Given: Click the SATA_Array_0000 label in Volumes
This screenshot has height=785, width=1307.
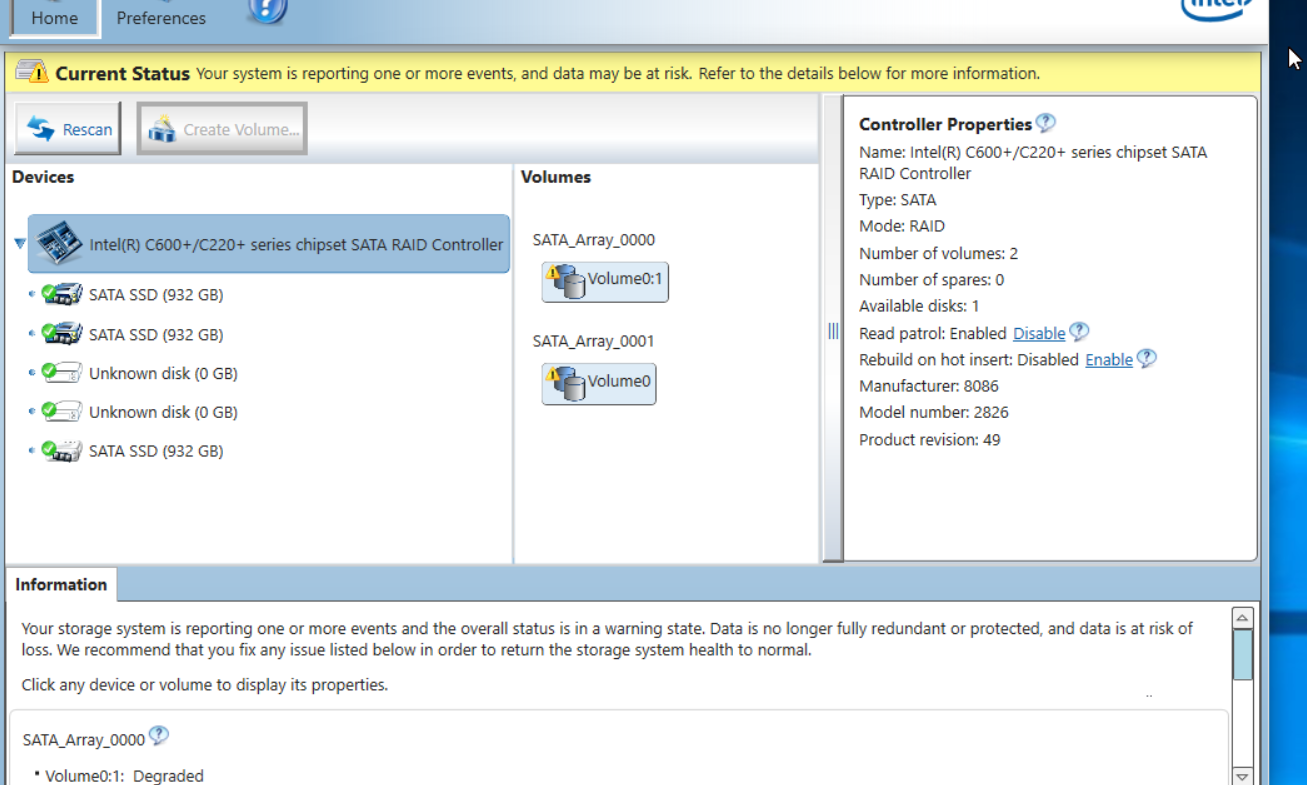Looking at the screenshot, I should point(594,240).
